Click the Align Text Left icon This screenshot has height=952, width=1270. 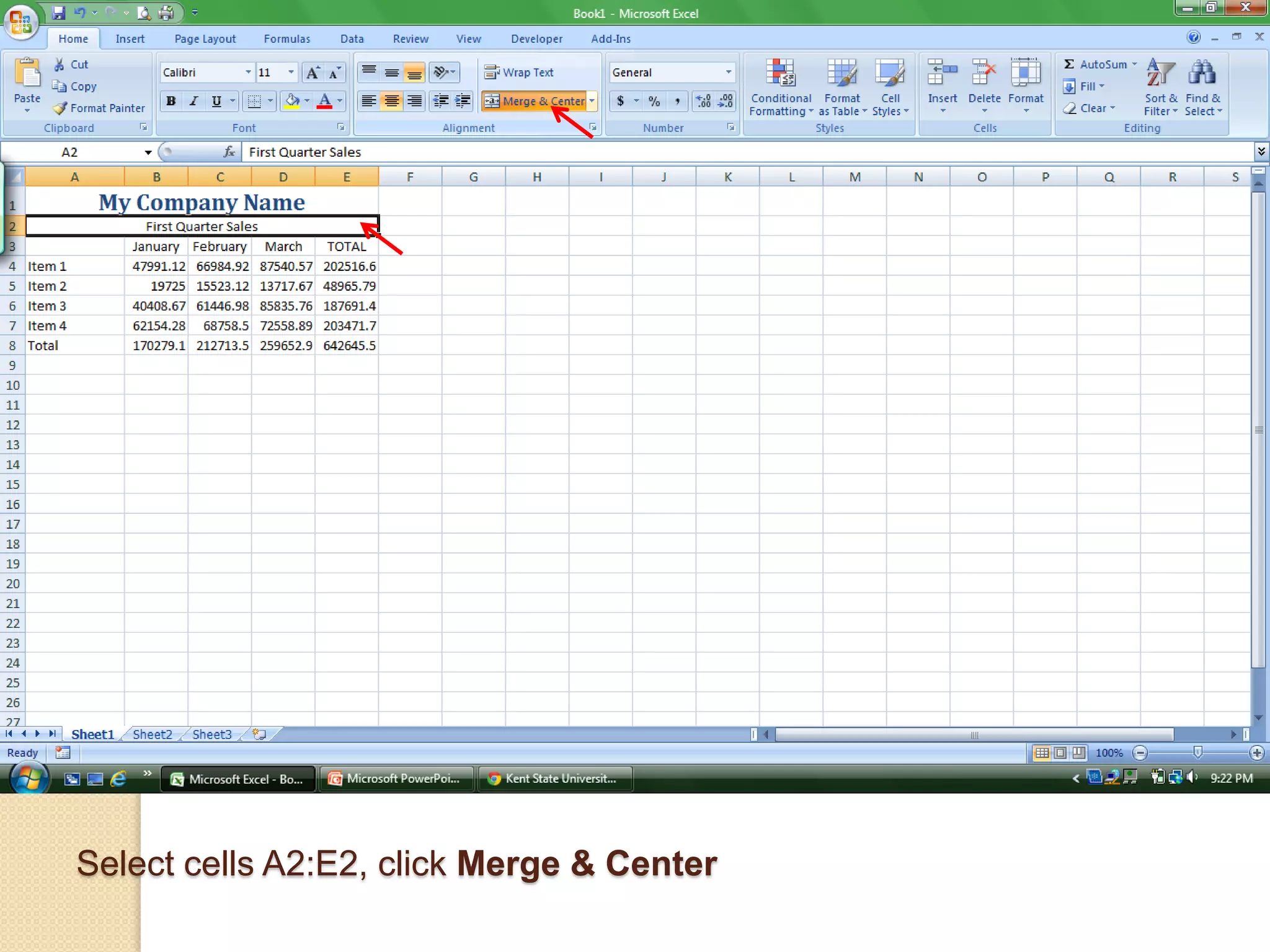click(369, 101)
